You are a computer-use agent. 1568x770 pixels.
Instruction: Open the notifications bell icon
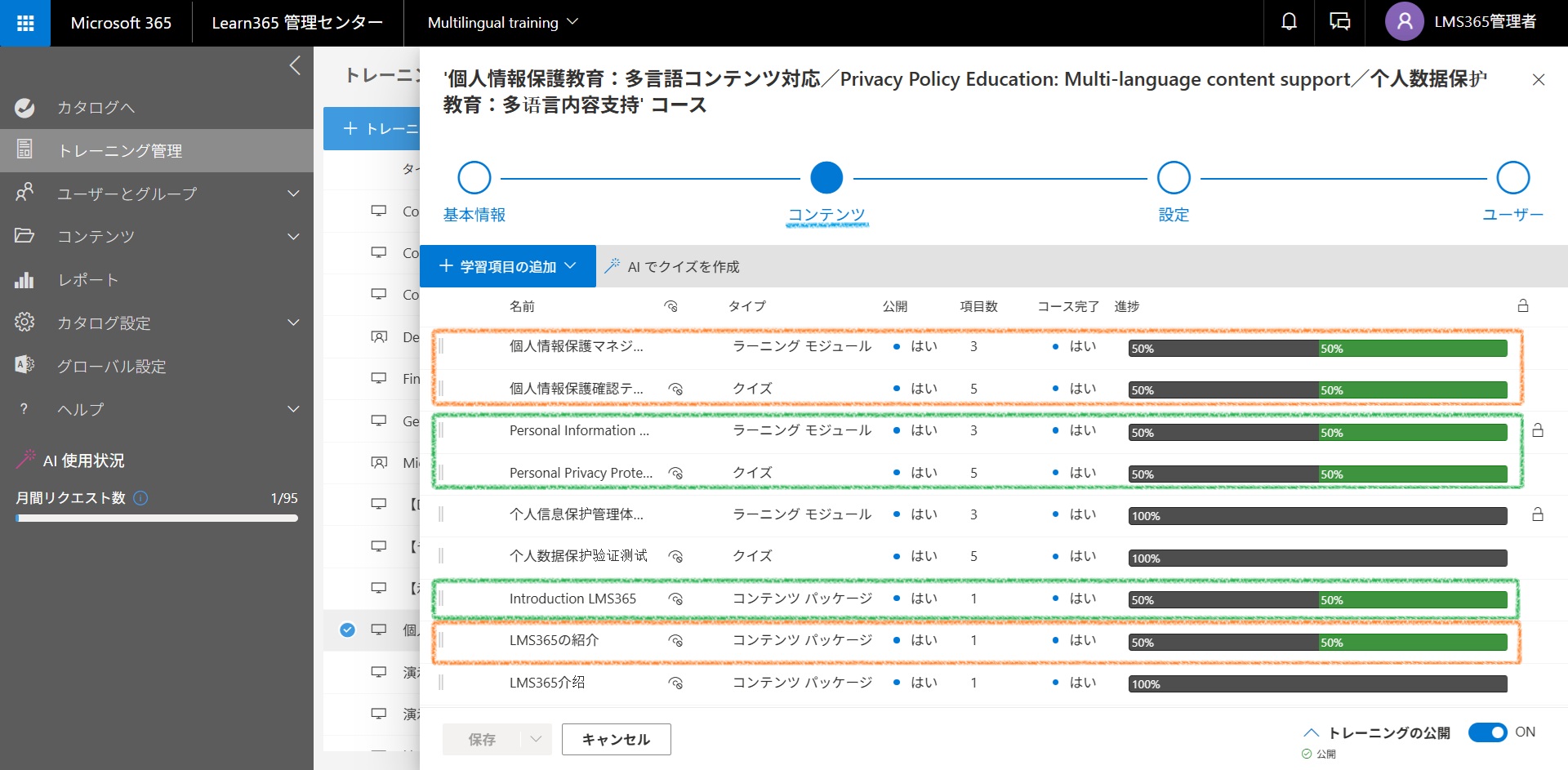coord(1289,22)
